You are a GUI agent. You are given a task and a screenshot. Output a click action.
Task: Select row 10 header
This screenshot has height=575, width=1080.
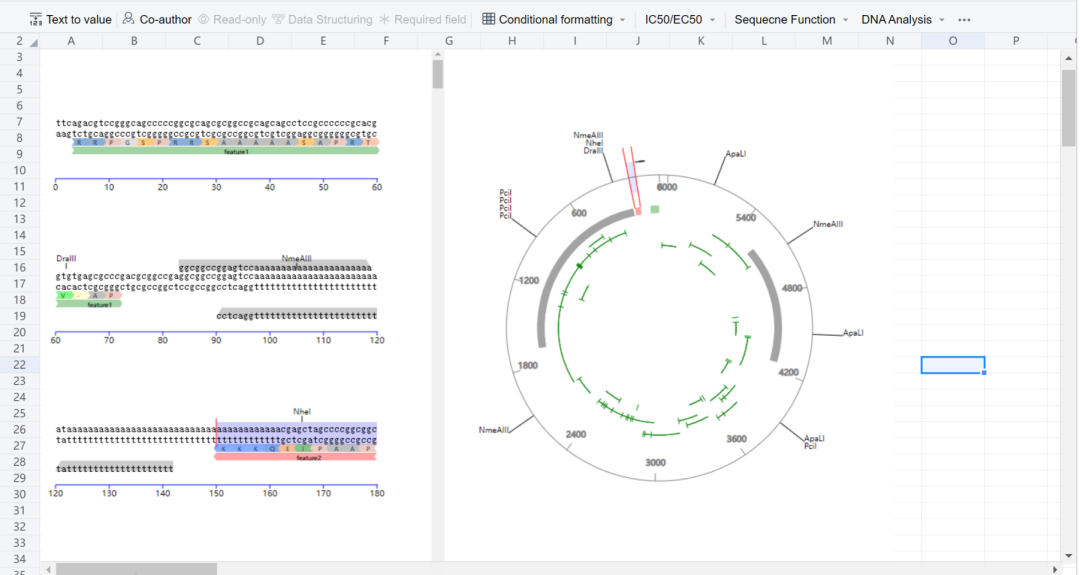click(x=19, y=170)
